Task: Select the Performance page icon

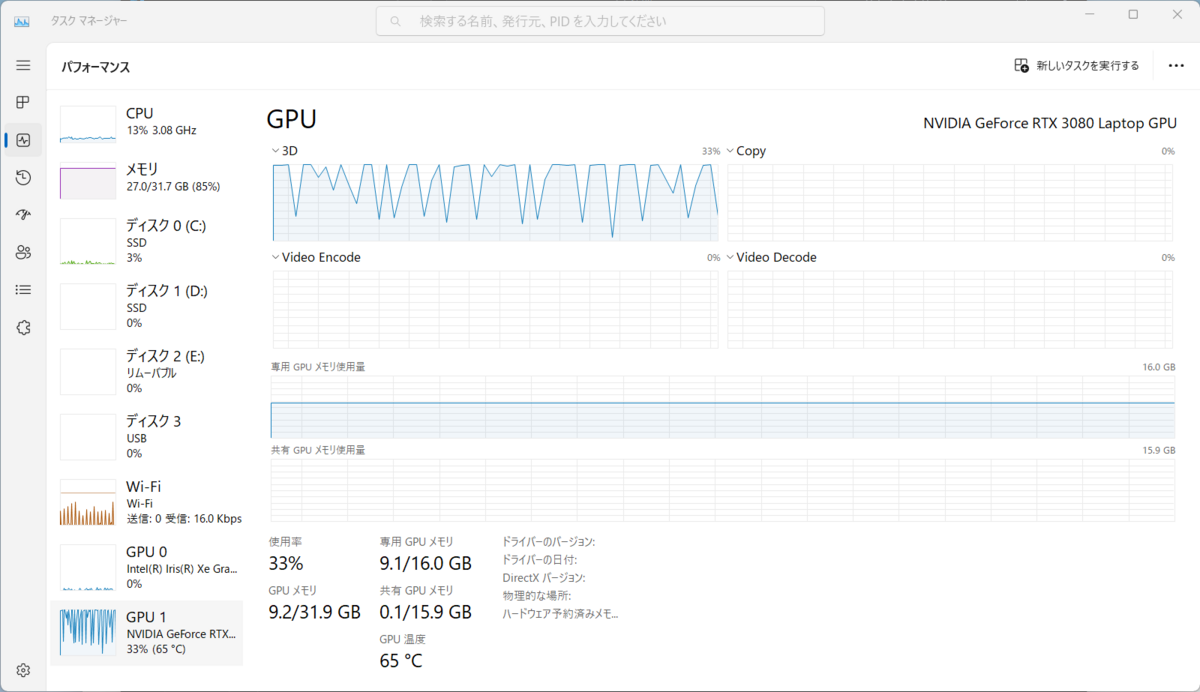Action: [x=23, y=140]
